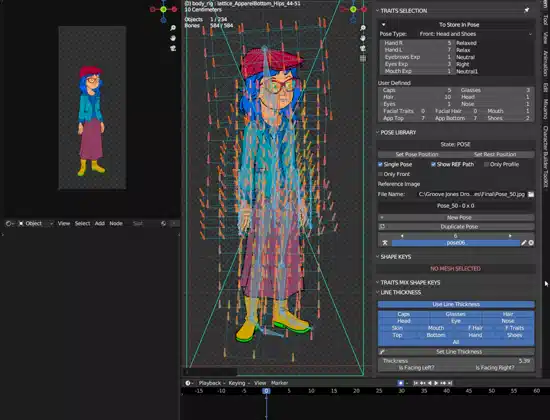550x420 pixels.
Task: Open Object mode dropdown in node editor
Action: pos(35,224)
